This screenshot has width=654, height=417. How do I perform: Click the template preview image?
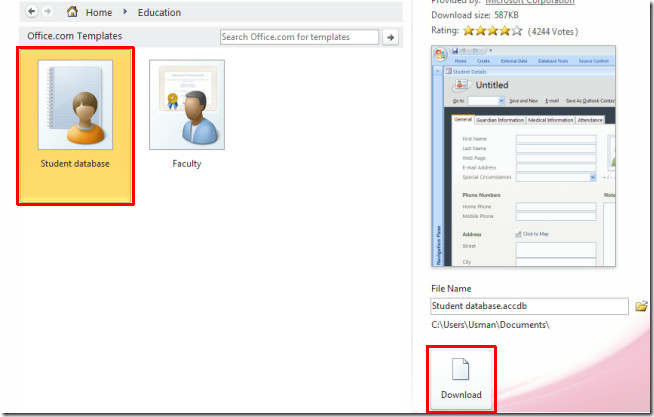523,156
